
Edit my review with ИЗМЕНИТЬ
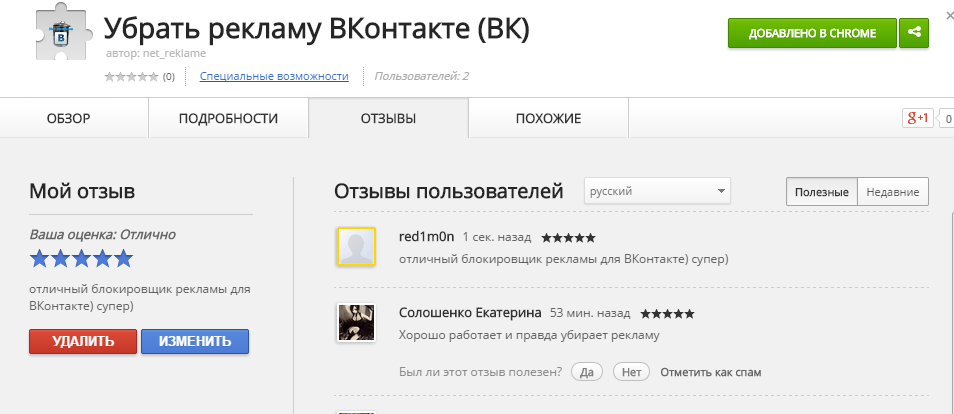(195, 342)
